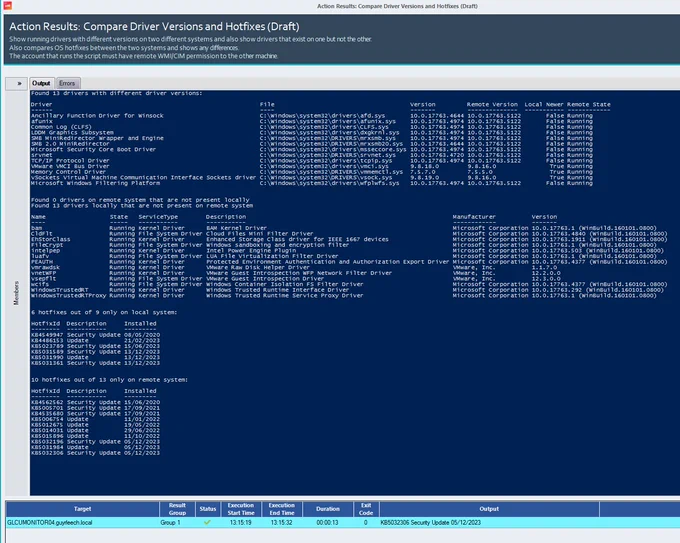Click the 'Common Log (CLFS)' driver entry
Screen dimensions: 680x543
61,127
